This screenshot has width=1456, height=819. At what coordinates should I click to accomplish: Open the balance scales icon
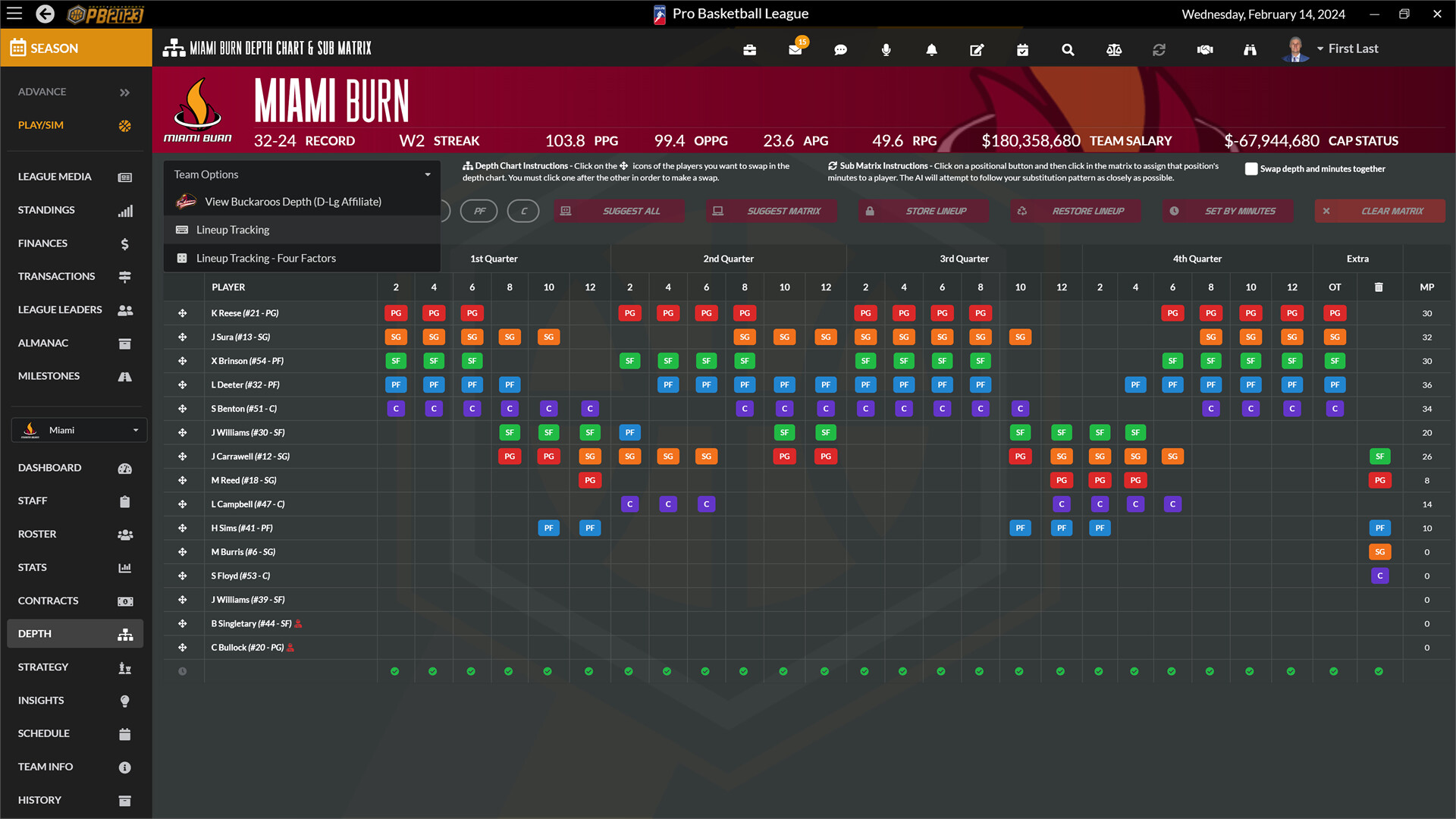point(1113,49)
